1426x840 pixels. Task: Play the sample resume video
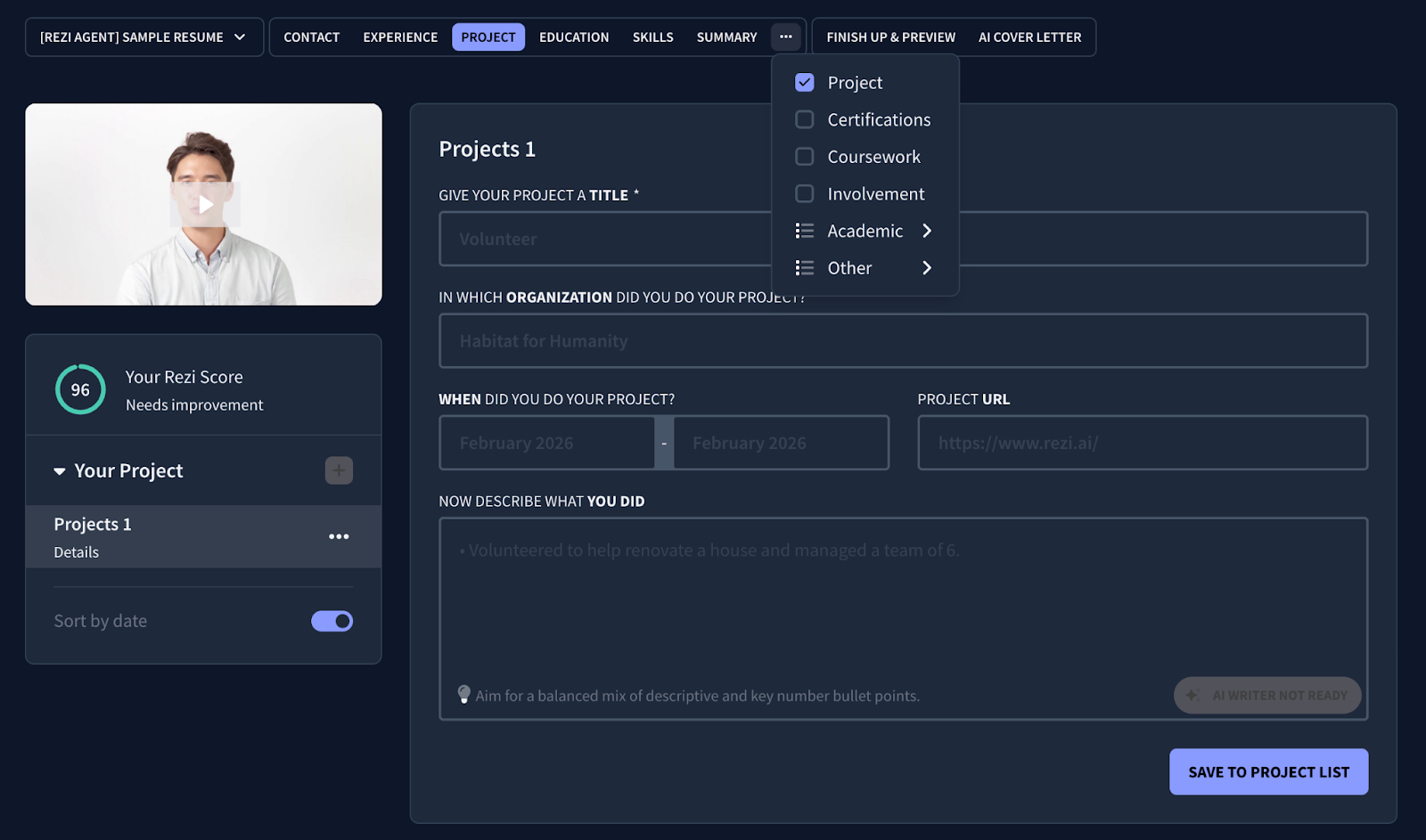203,204
